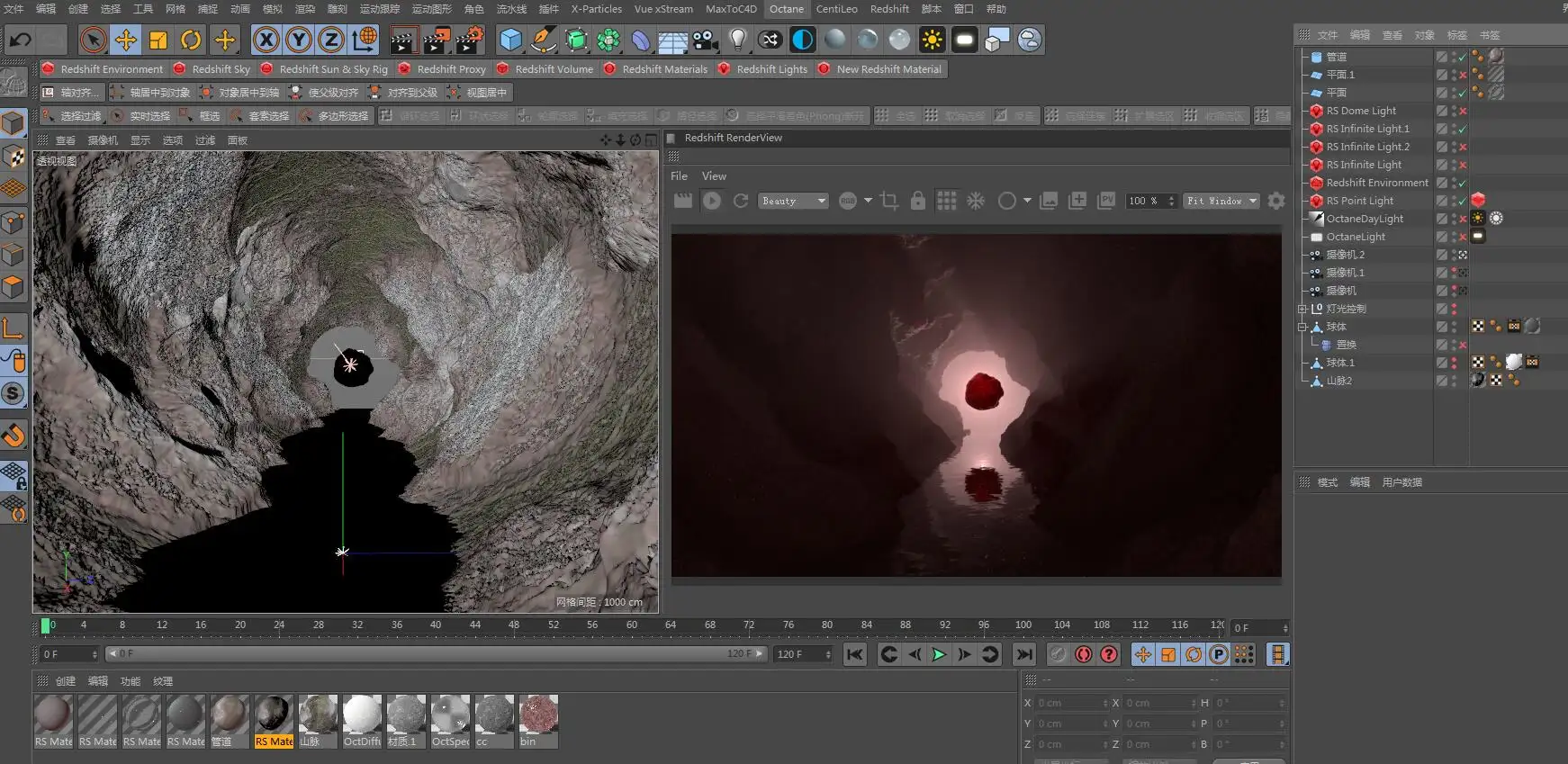Click the Rotate tool icon
1568x764 pixels.
191,40
